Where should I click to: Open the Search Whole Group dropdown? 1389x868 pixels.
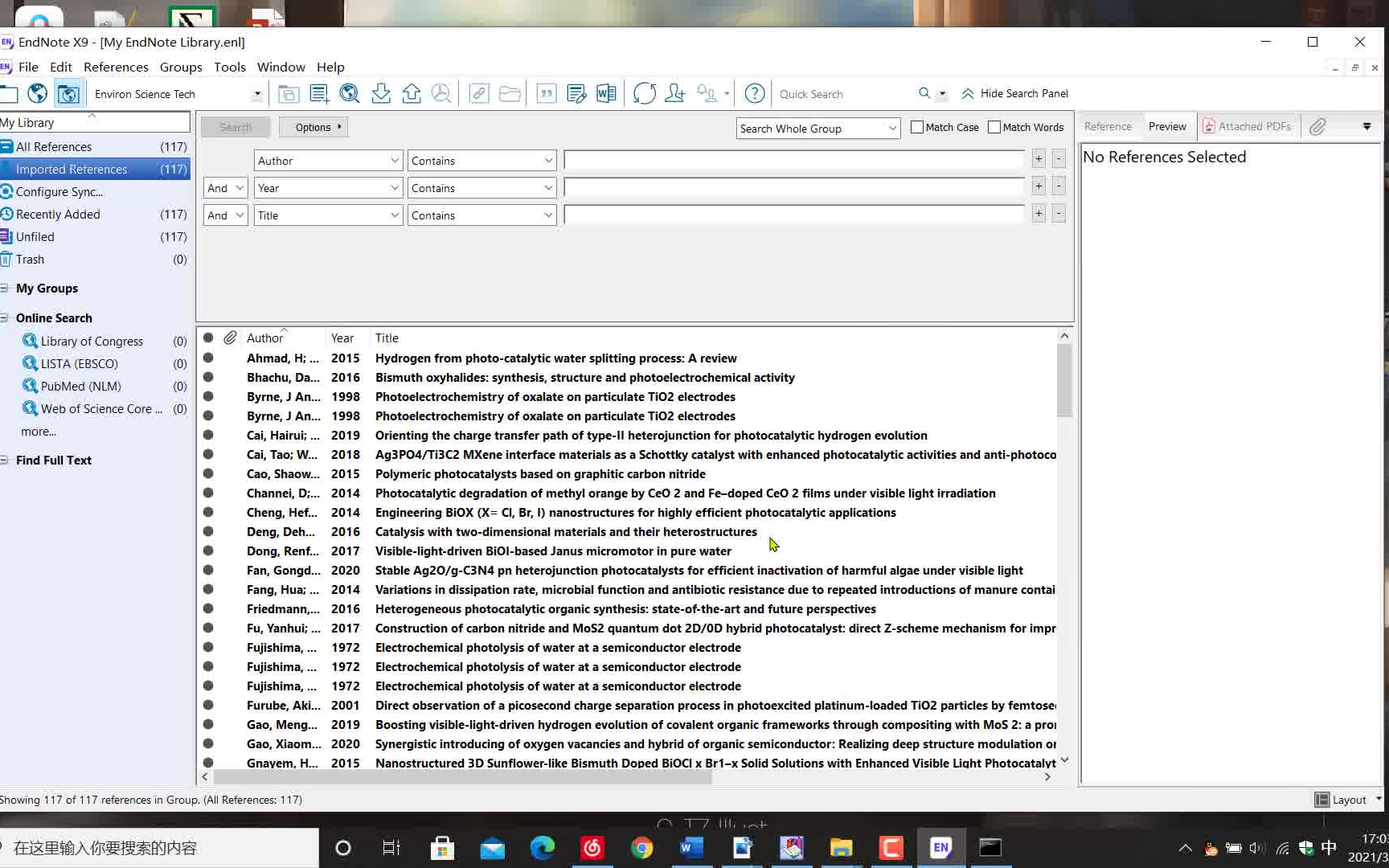coord(817,129)
